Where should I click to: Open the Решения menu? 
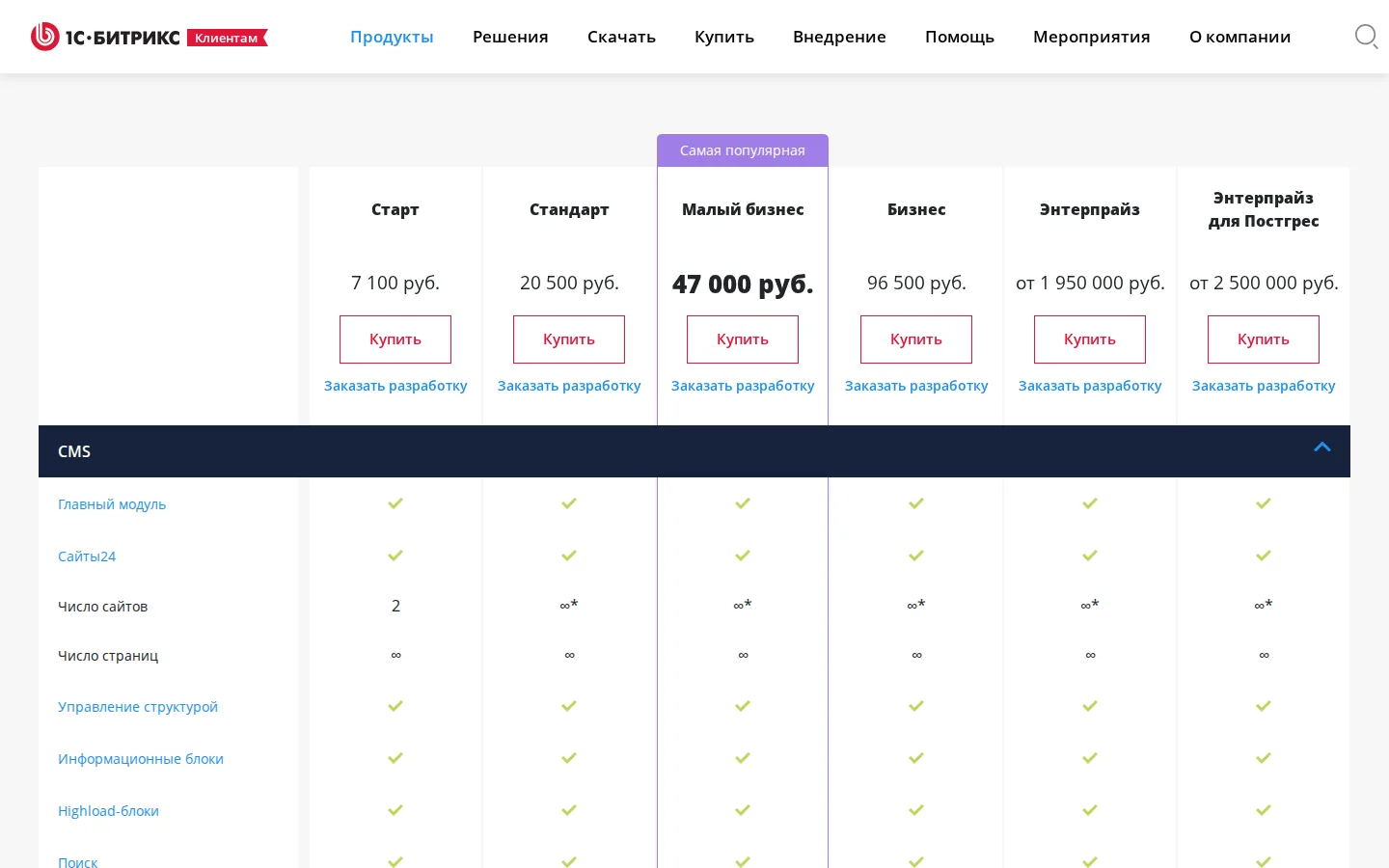[x=510, y=37]
